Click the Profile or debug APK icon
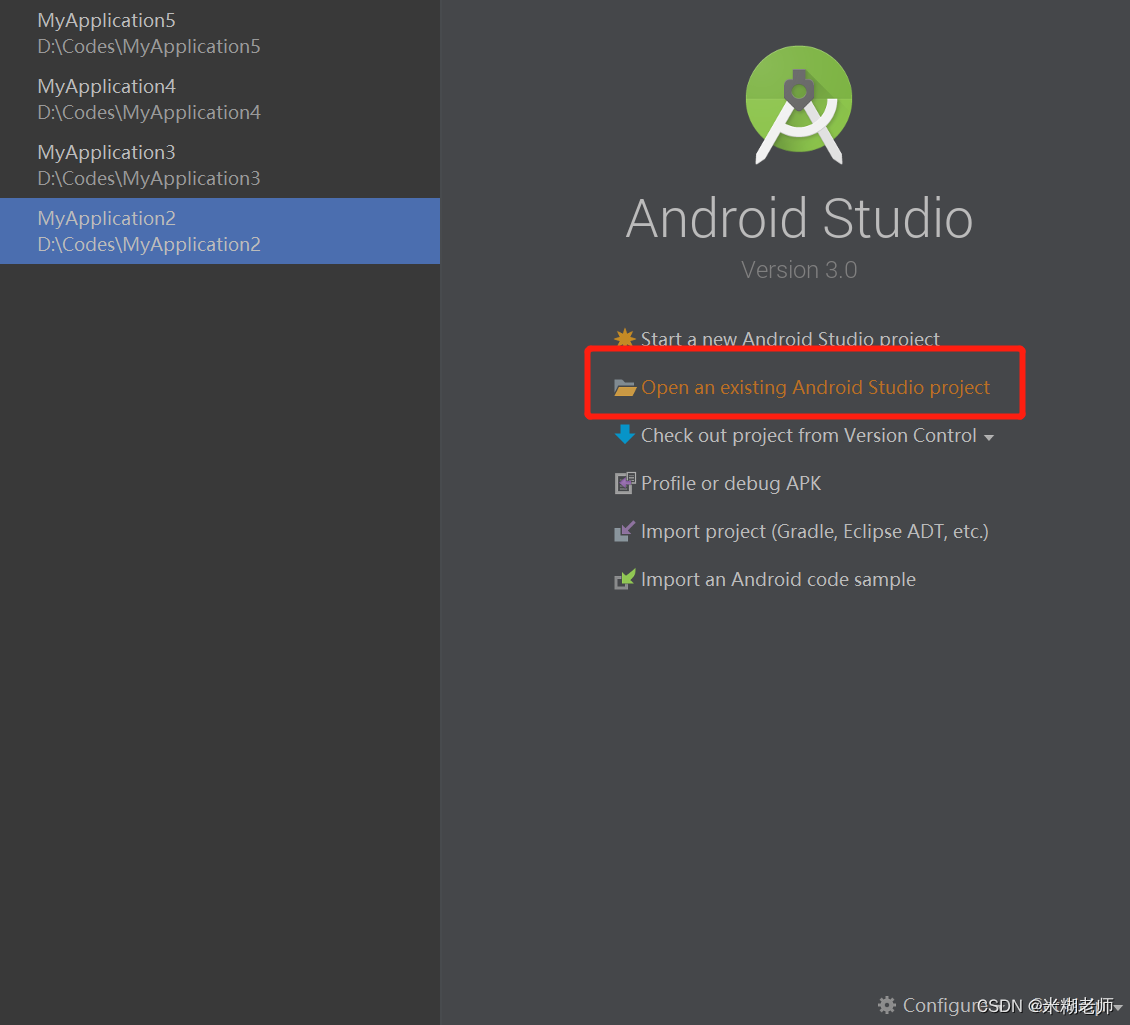1130x1025 pixels. [624, 483]
